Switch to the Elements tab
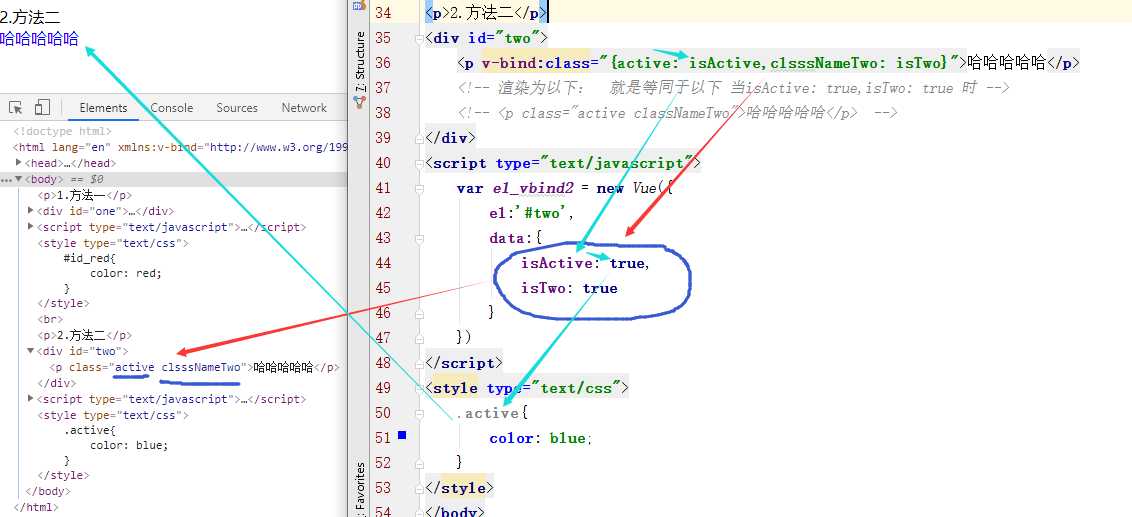This screenshot has height=517, width=1132. point(103,108)
